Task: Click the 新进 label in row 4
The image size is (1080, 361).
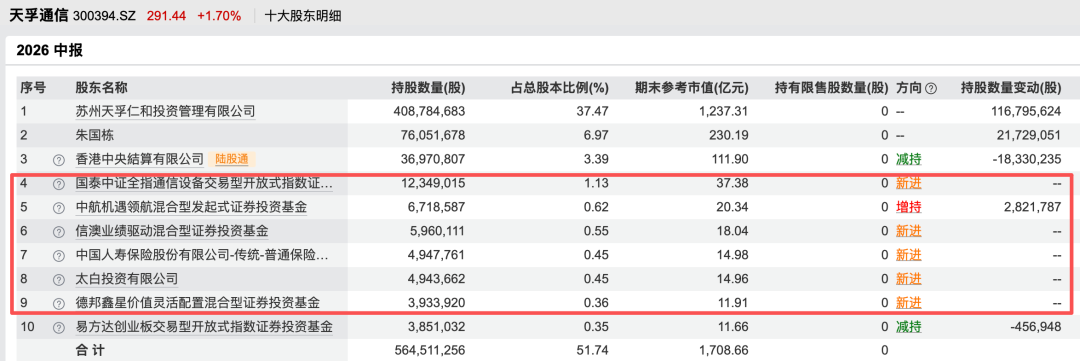Action: tap(908, 183)
